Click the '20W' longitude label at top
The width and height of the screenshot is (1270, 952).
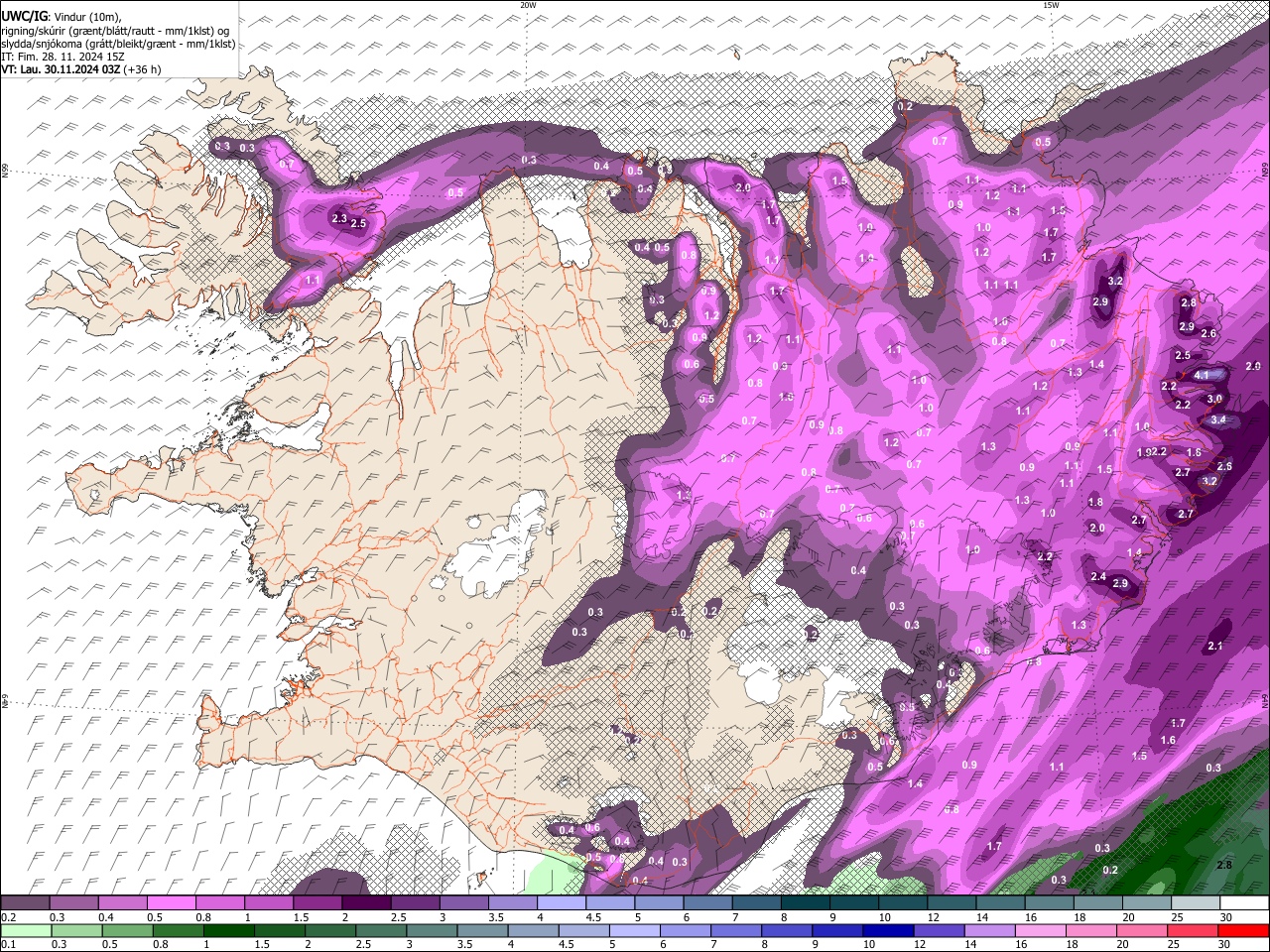[528, 5]
